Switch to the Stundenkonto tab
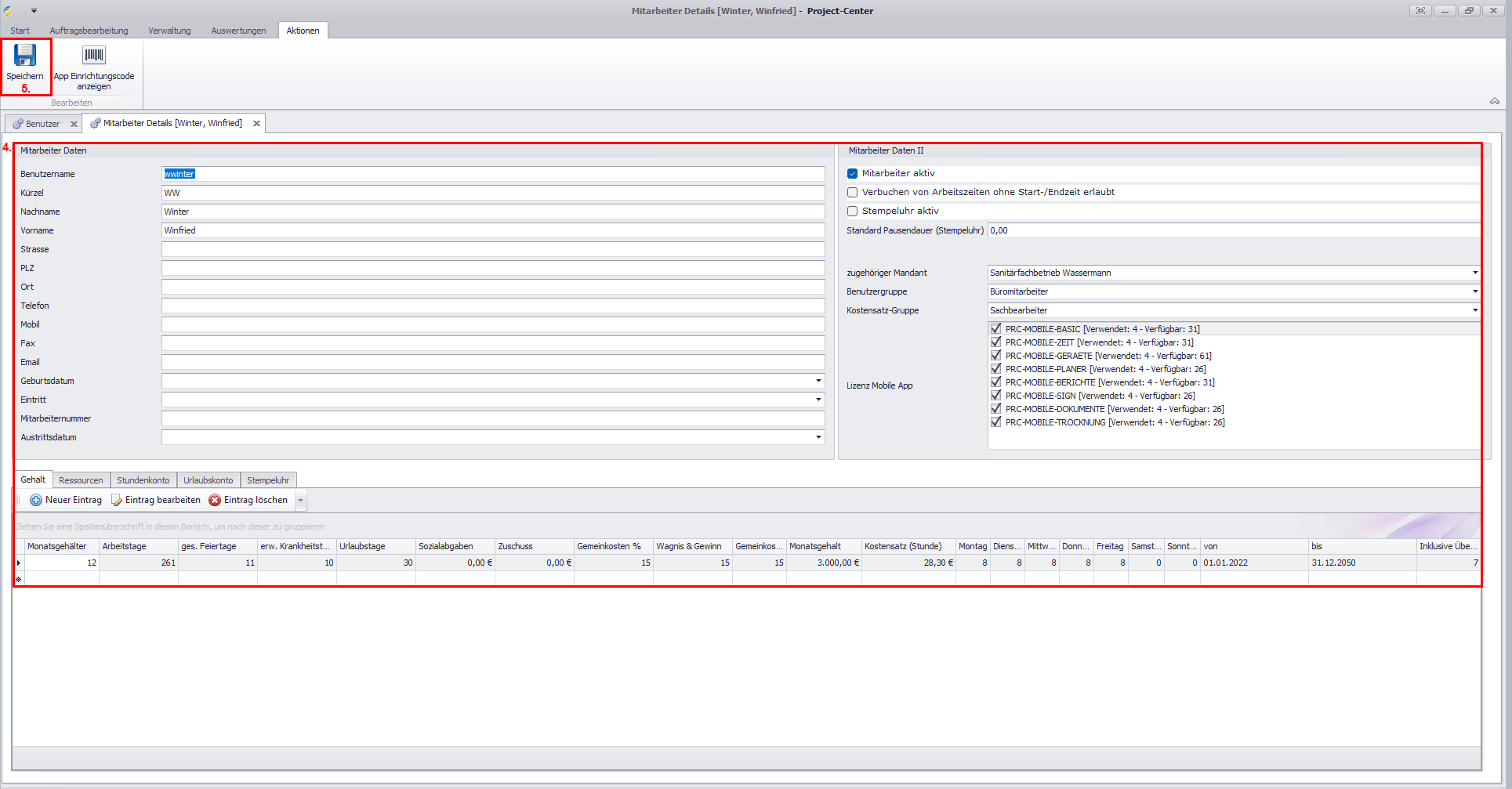The width and height of the screenshot is (1512, 789). (143, 480)
